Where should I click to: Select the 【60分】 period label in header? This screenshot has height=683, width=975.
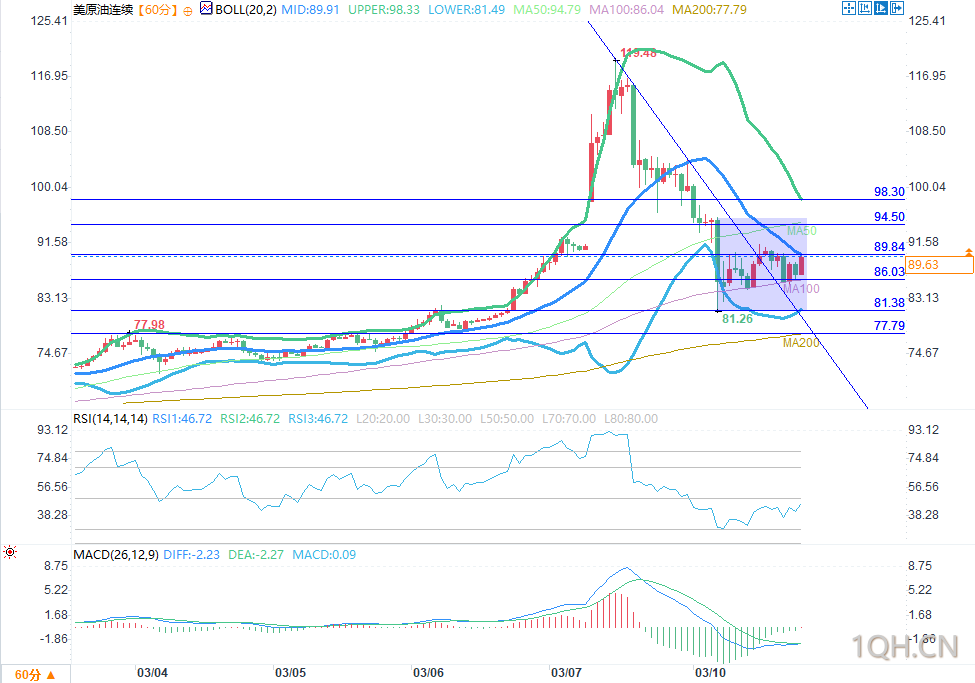(156, 10)
